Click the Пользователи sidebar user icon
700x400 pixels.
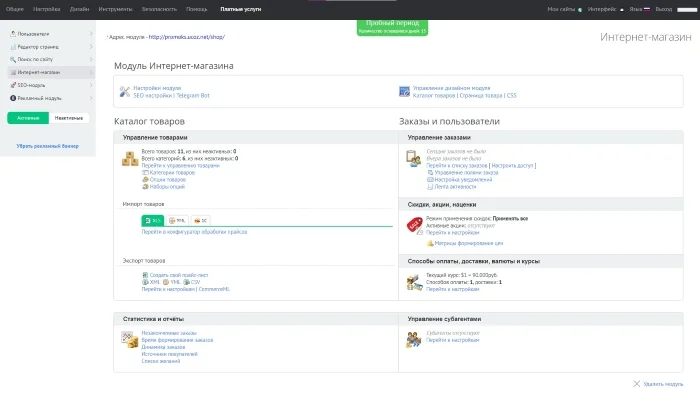tap(13, 34)
